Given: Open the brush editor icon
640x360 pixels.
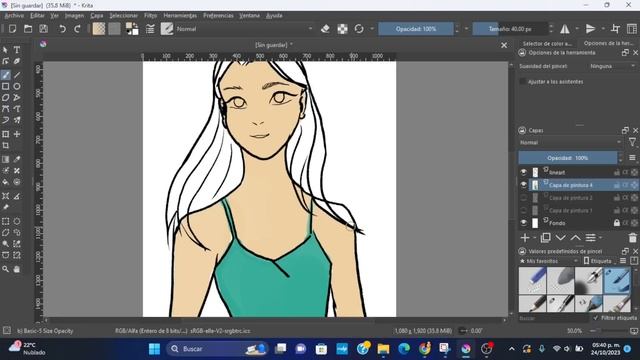Looking at the screenshot, I should (x=150, y=29).
